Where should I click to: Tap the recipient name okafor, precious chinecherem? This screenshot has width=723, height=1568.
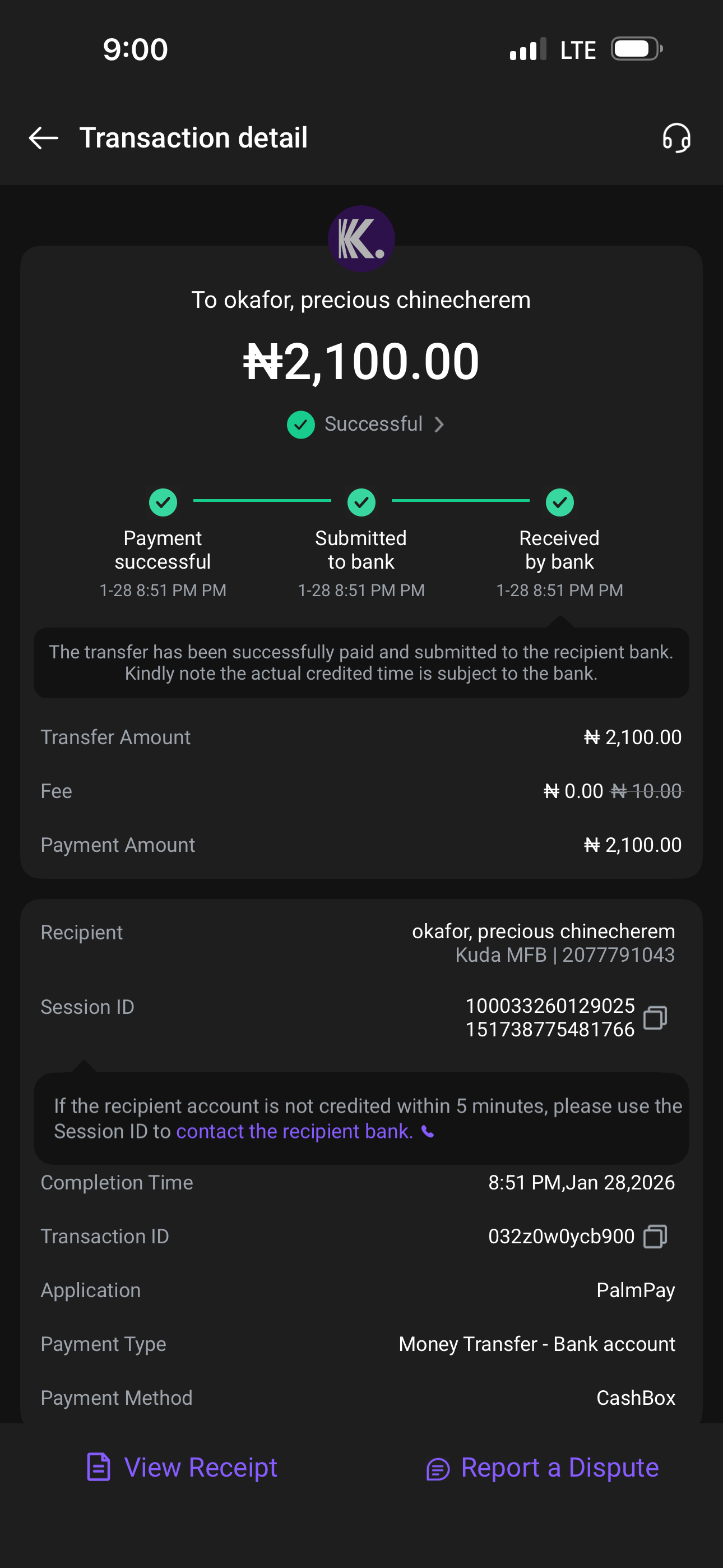[543, 931]
